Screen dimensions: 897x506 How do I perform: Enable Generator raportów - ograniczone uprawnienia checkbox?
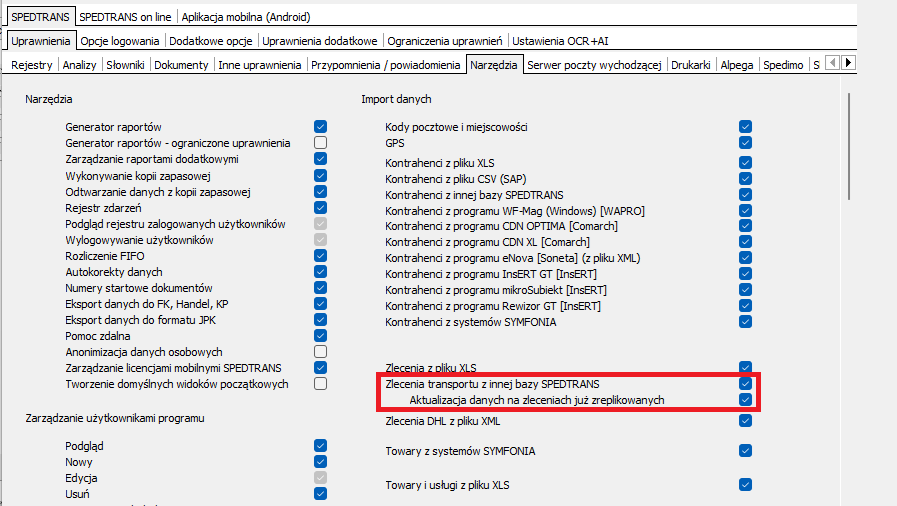click(321, 143)
